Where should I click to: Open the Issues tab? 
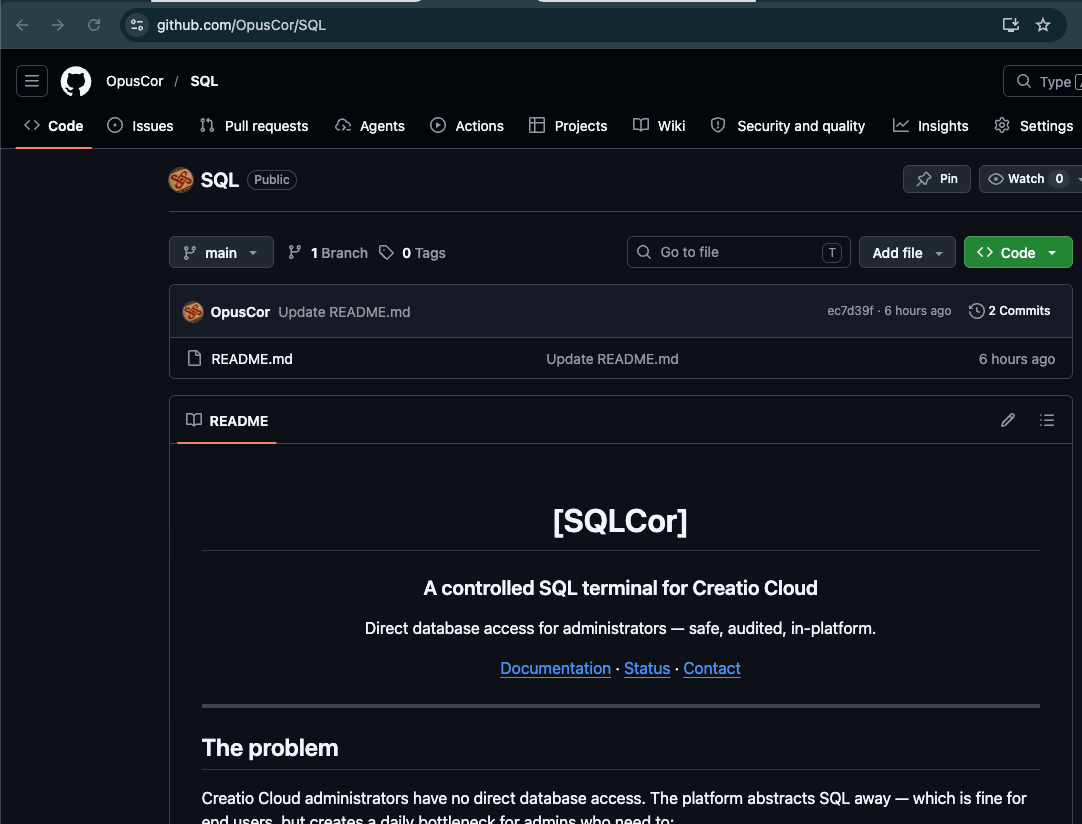141,126
